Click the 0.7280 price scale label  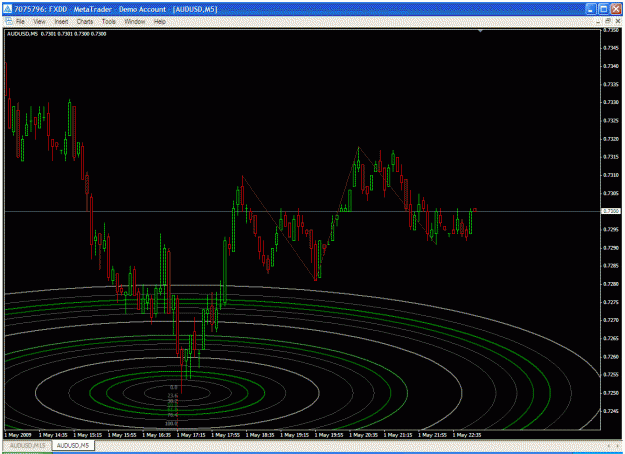tap(611, 284)
